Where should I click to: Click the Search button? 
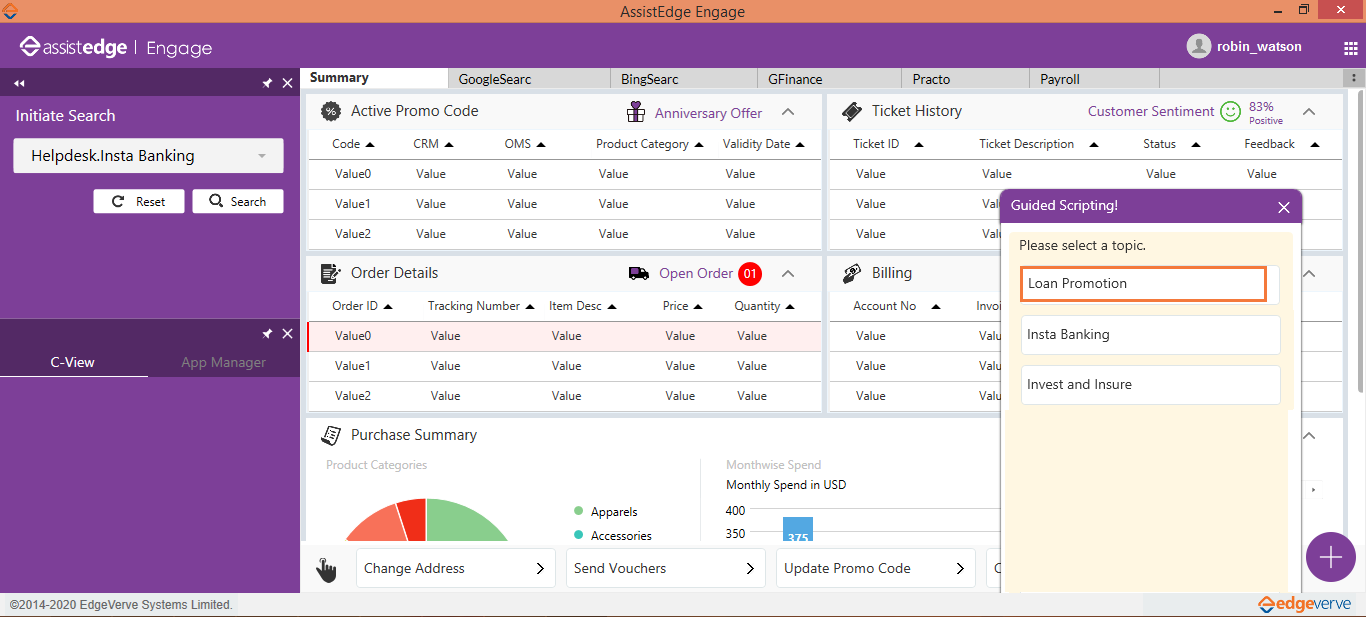pos(238,201)
